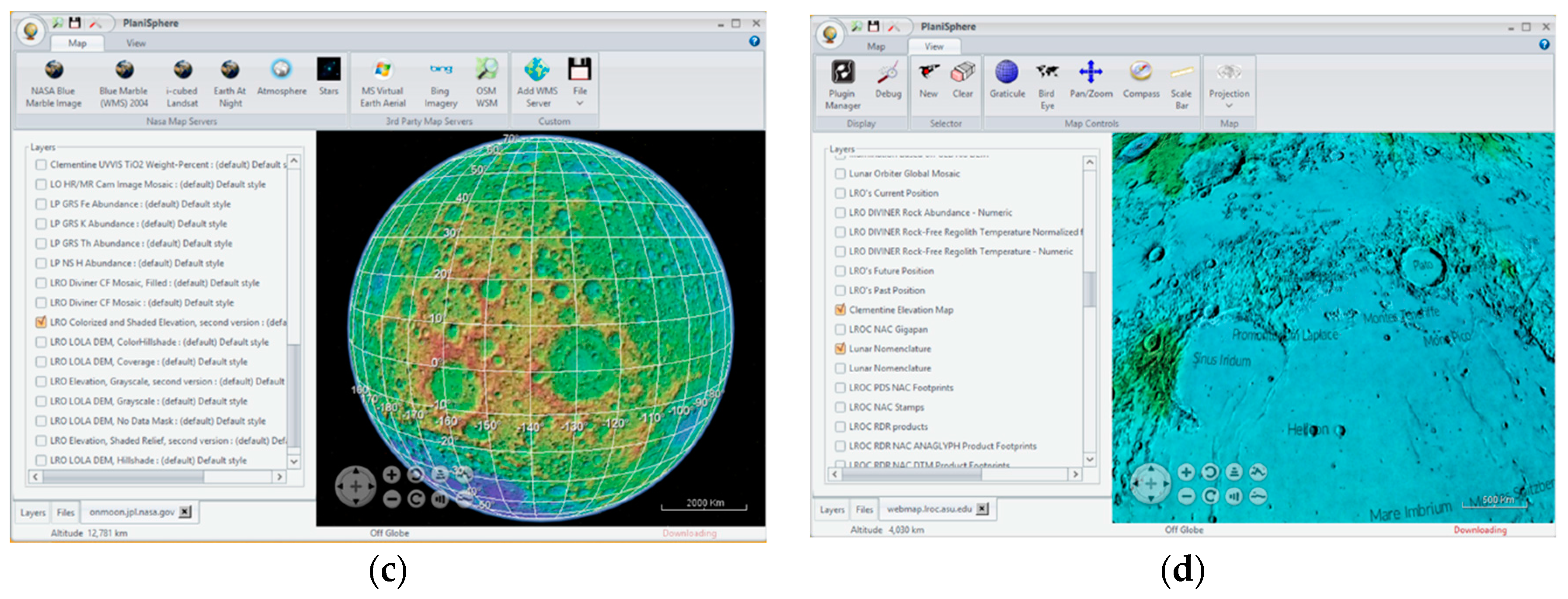Screen dimensions: 1568x599
Task: Click the Sinus Iridum label on map
Action: tap(1222, 360)
